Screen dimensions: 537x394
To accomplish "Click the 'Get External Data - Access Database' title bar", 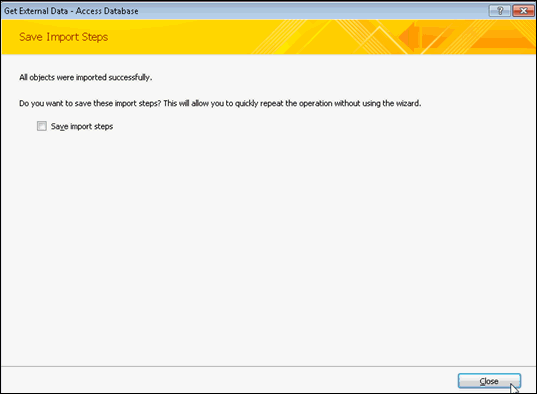I will coord(240,11).
